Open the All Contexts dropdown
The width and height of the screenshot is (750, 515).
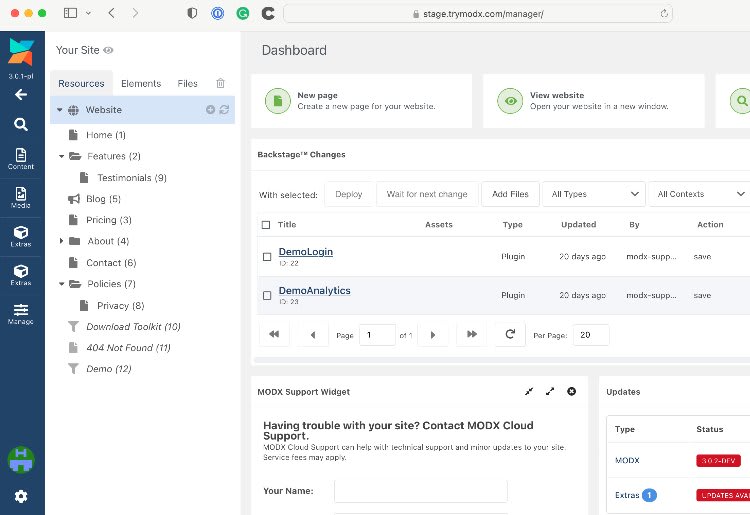pos(700,194)
